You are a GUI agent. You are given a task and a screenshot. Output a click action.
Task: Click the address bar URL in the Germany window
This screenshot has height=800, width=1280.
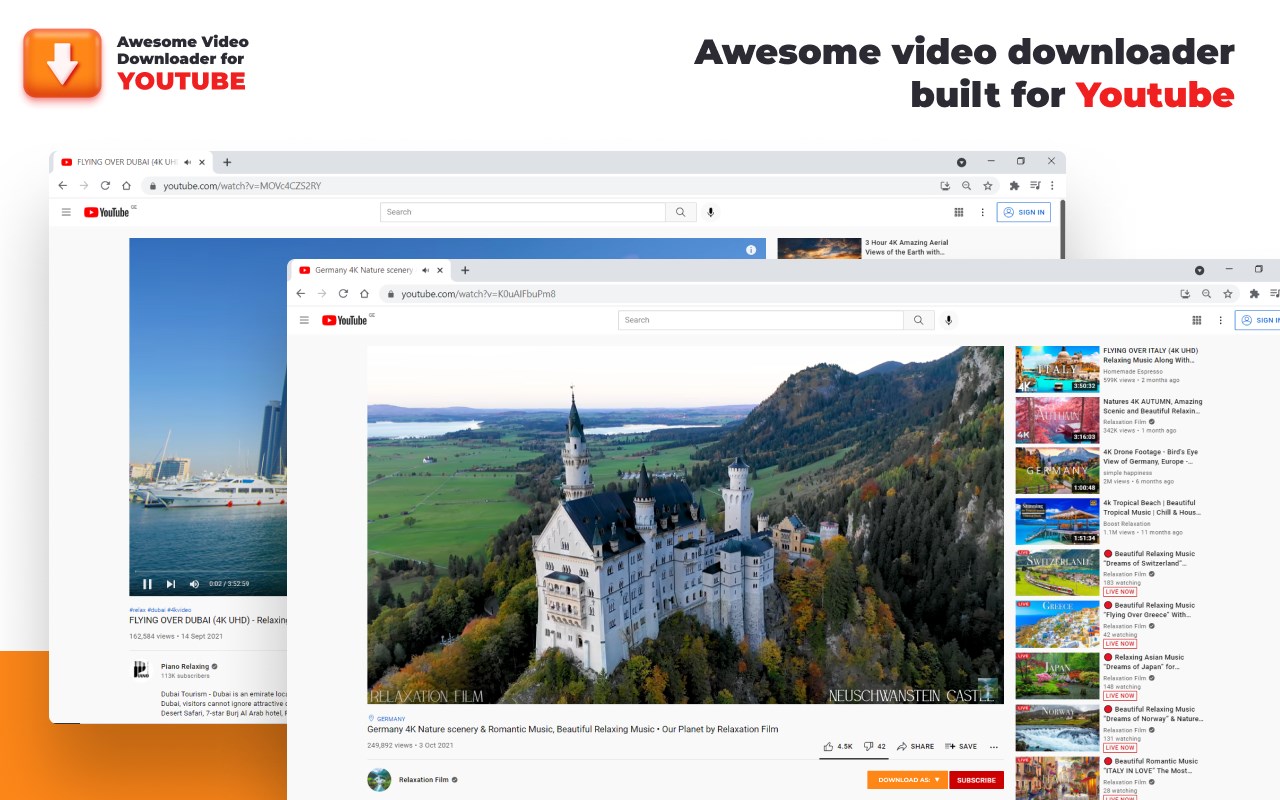tap(478, 294)
